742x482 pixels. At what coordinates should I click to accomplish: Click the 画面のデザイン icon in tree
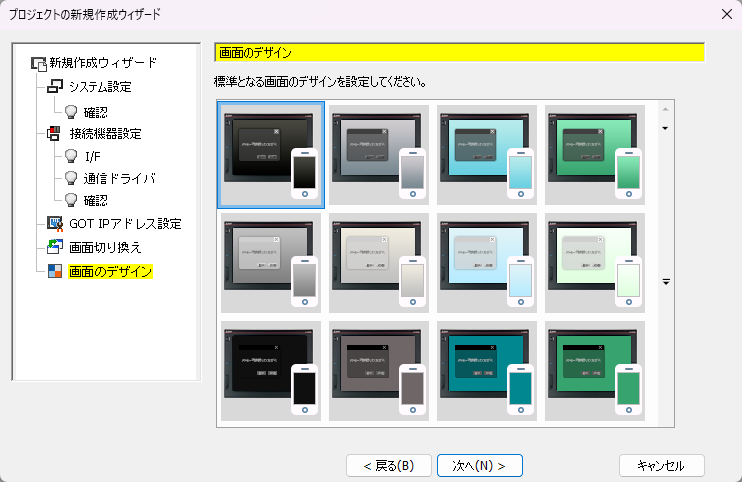coord(55,271)
